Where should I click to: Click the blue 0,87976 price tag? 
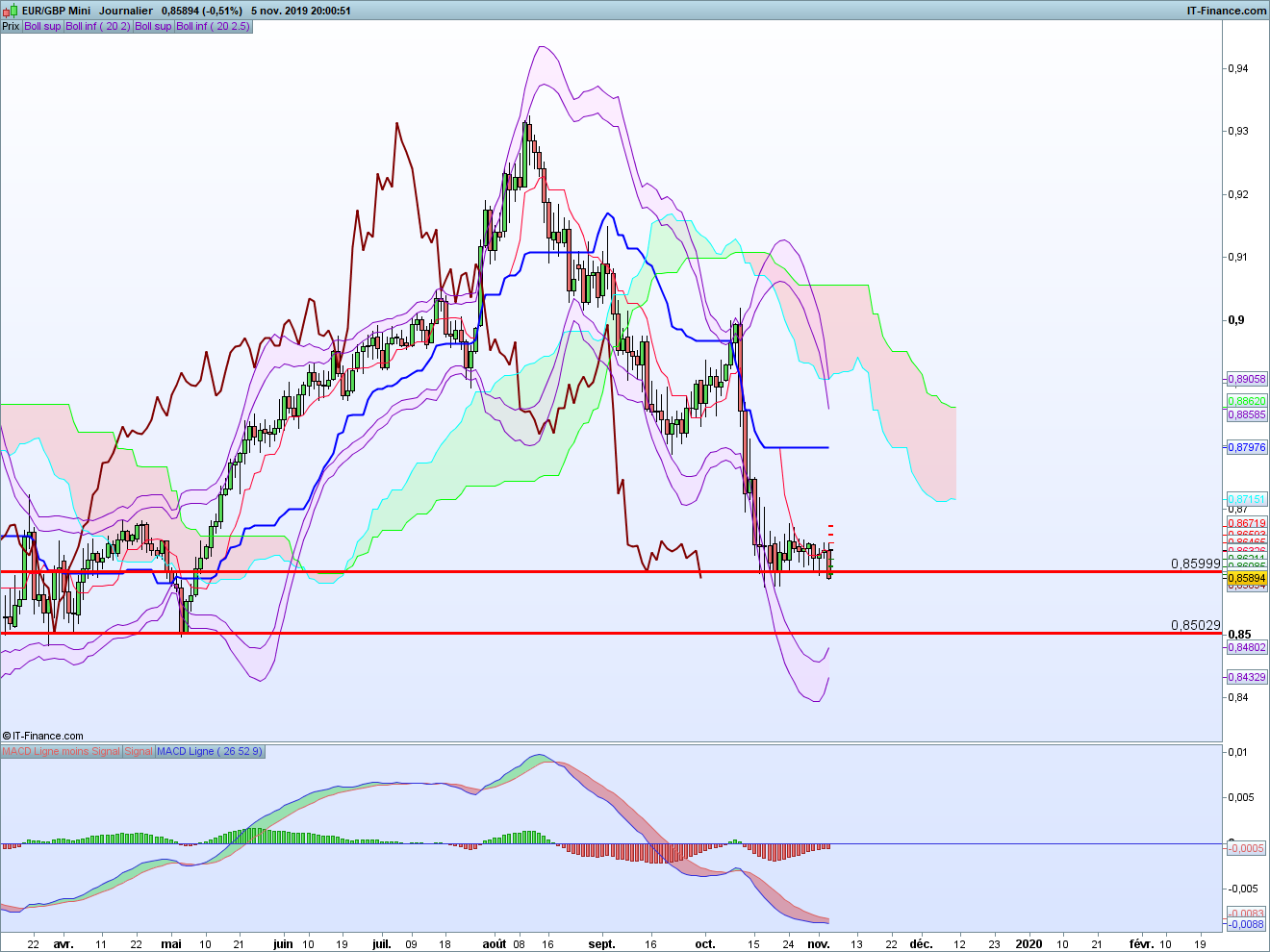pos(1247,447)
